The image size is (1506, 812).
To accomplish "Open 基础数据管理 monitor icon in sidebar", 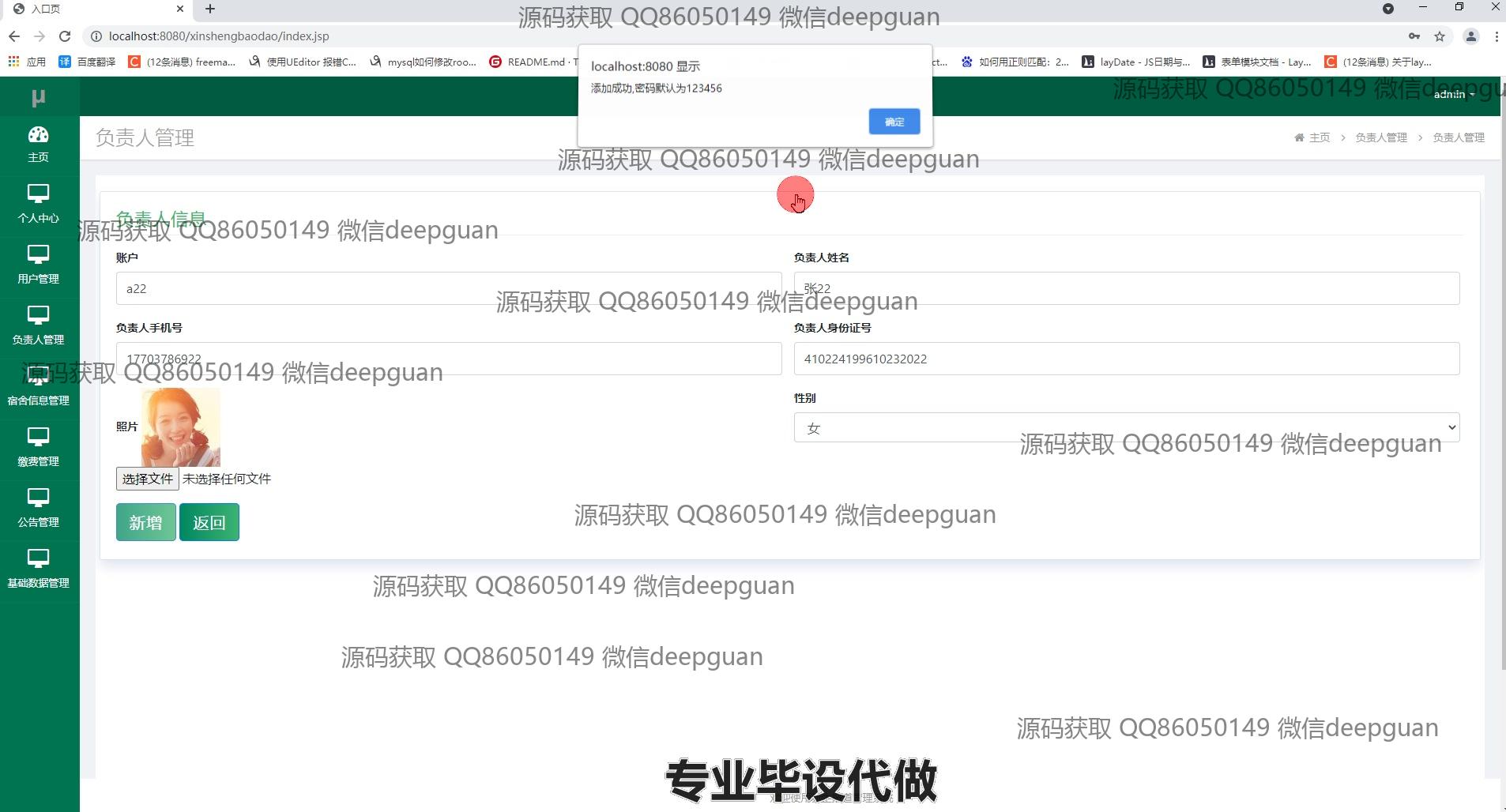I will 38,558.
